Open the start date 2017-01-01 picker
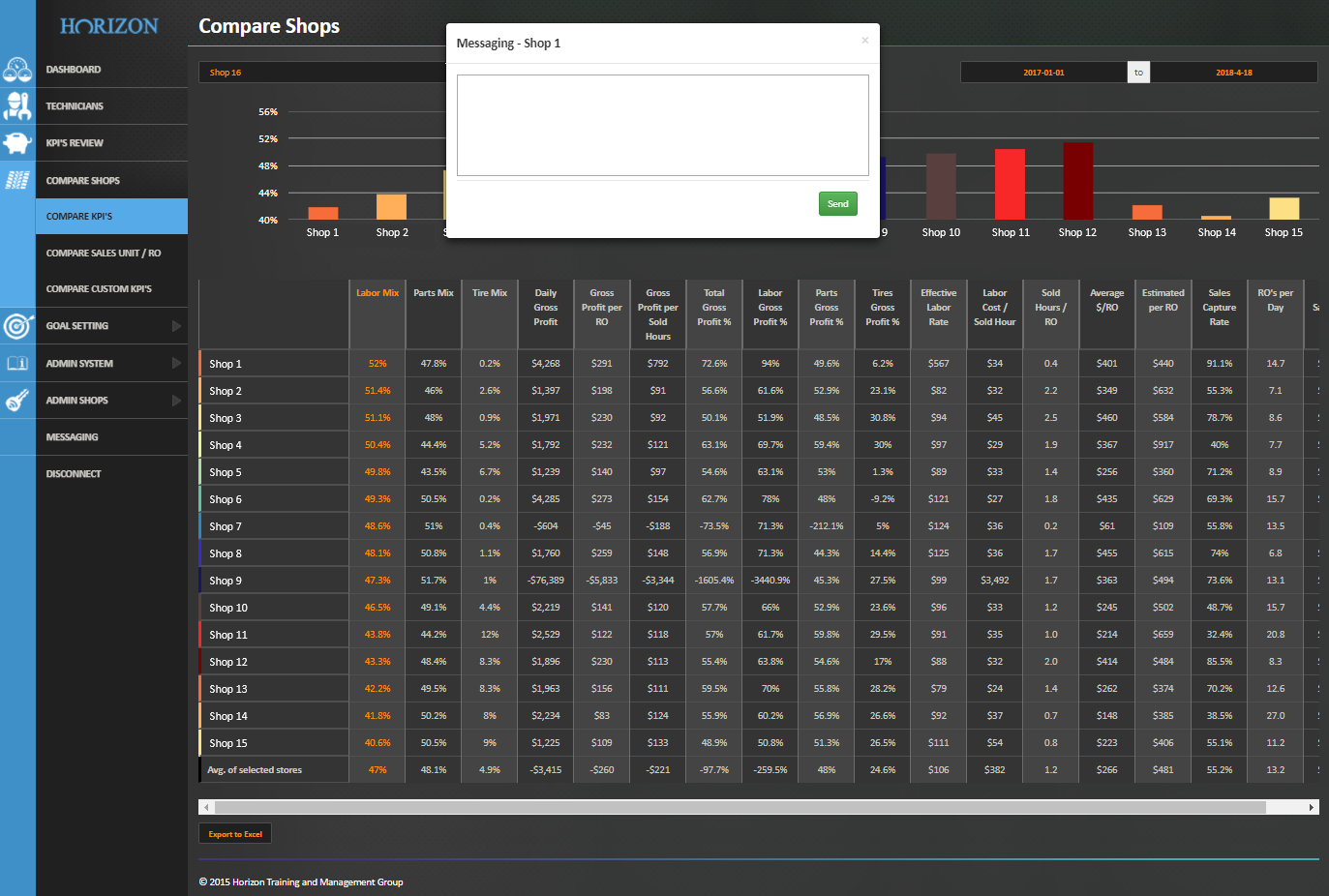This screenshot has height=896, width=1329. [1043, 73]
